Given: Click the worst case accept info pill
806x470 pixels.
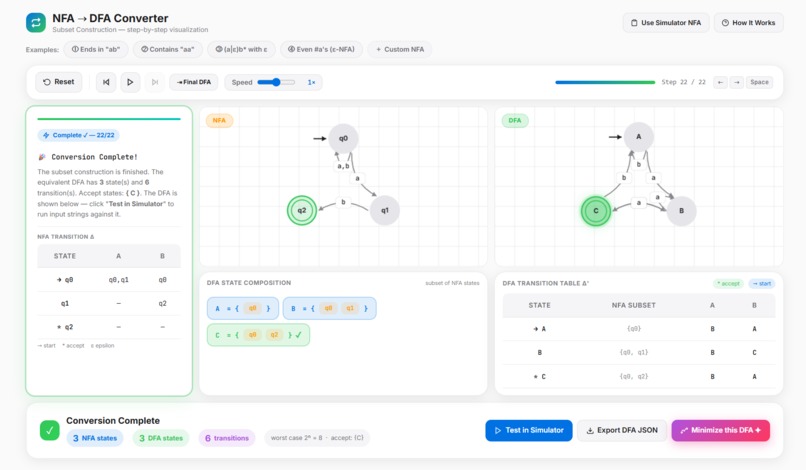Looking at the screenshot, I should [x=317, y=438].
